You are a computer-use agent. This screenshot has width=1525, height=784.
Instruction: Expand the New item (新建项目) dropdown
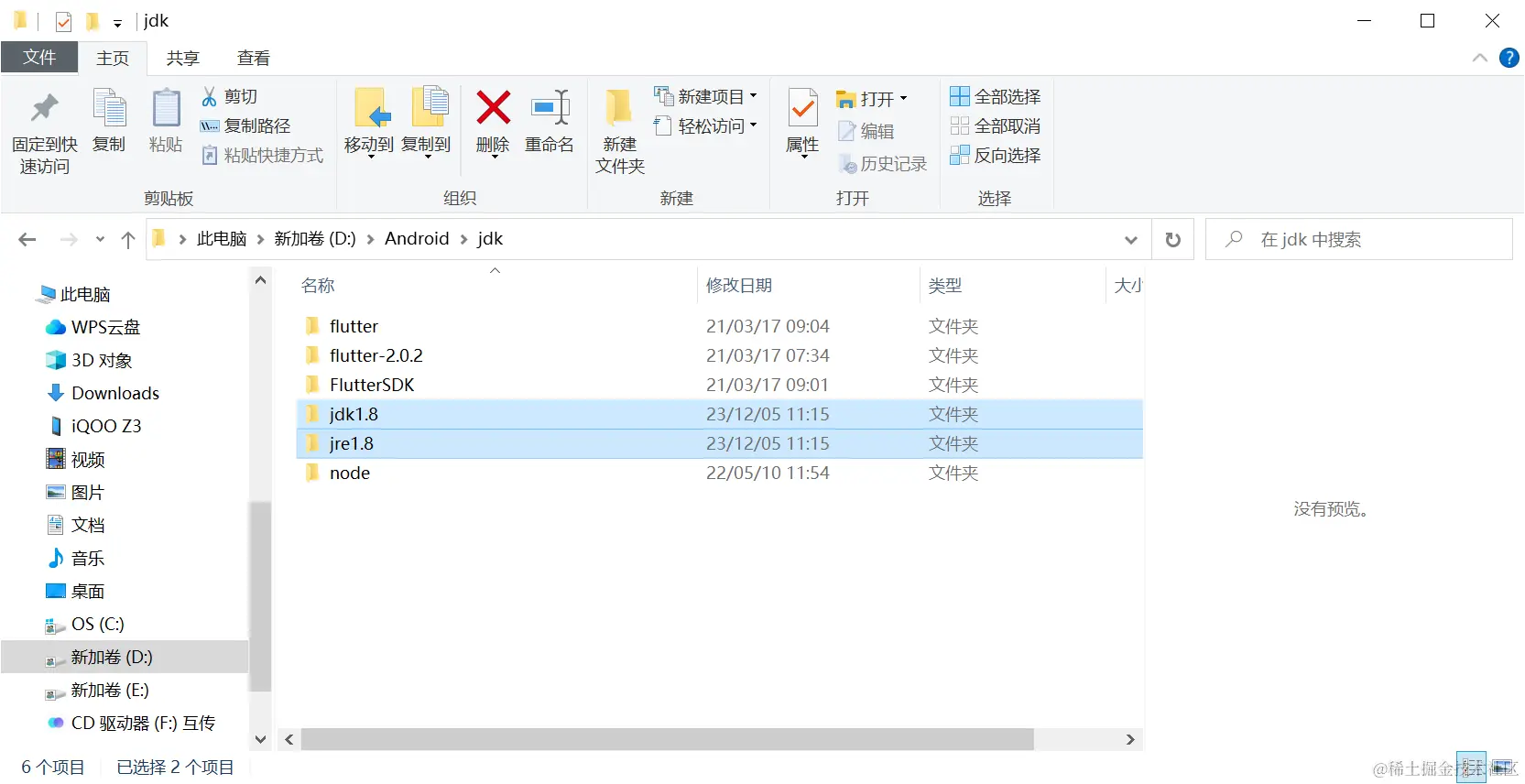(753, 95)
